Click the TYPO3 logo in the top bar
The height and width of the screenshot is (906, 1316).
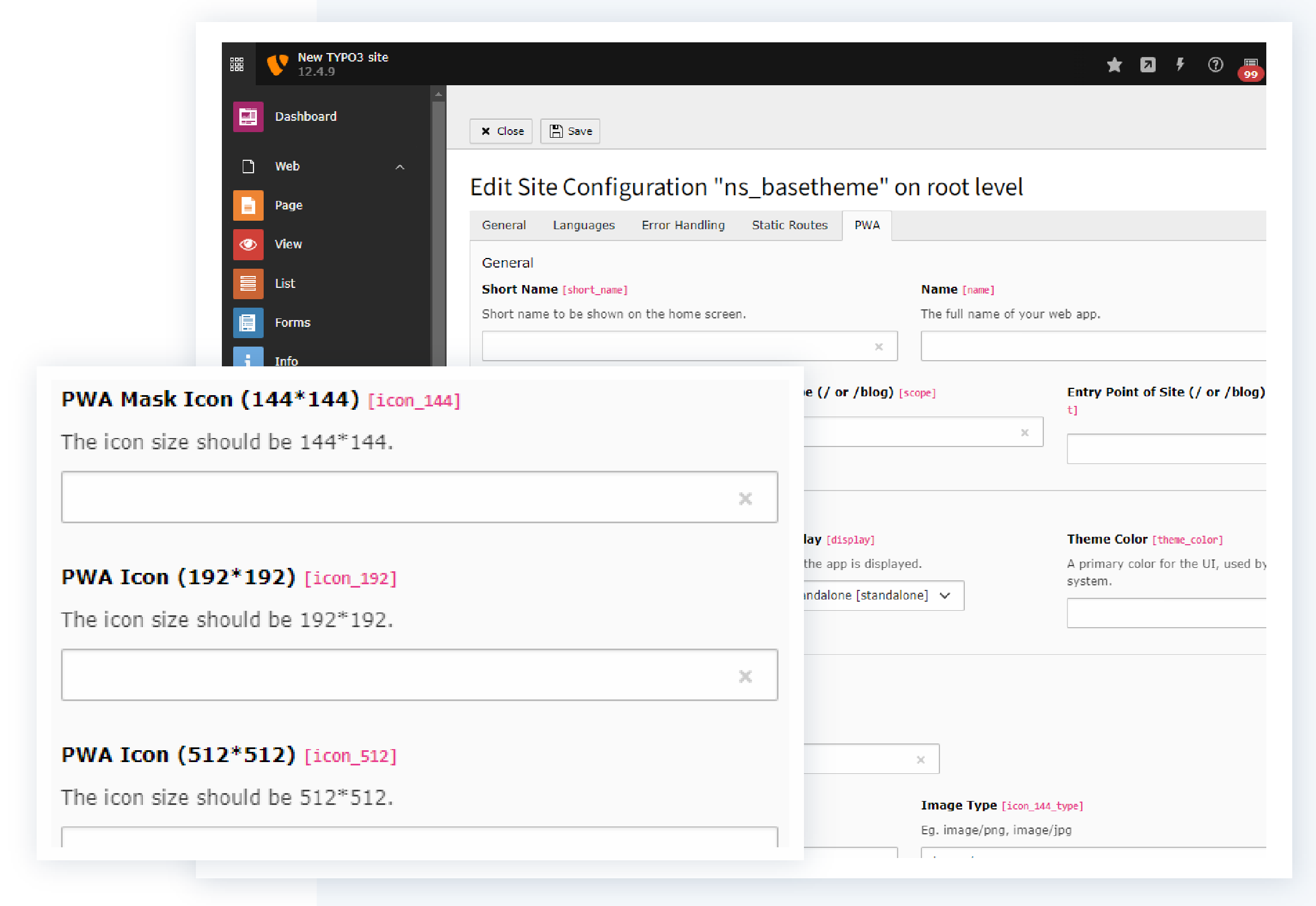pos(278,64)
